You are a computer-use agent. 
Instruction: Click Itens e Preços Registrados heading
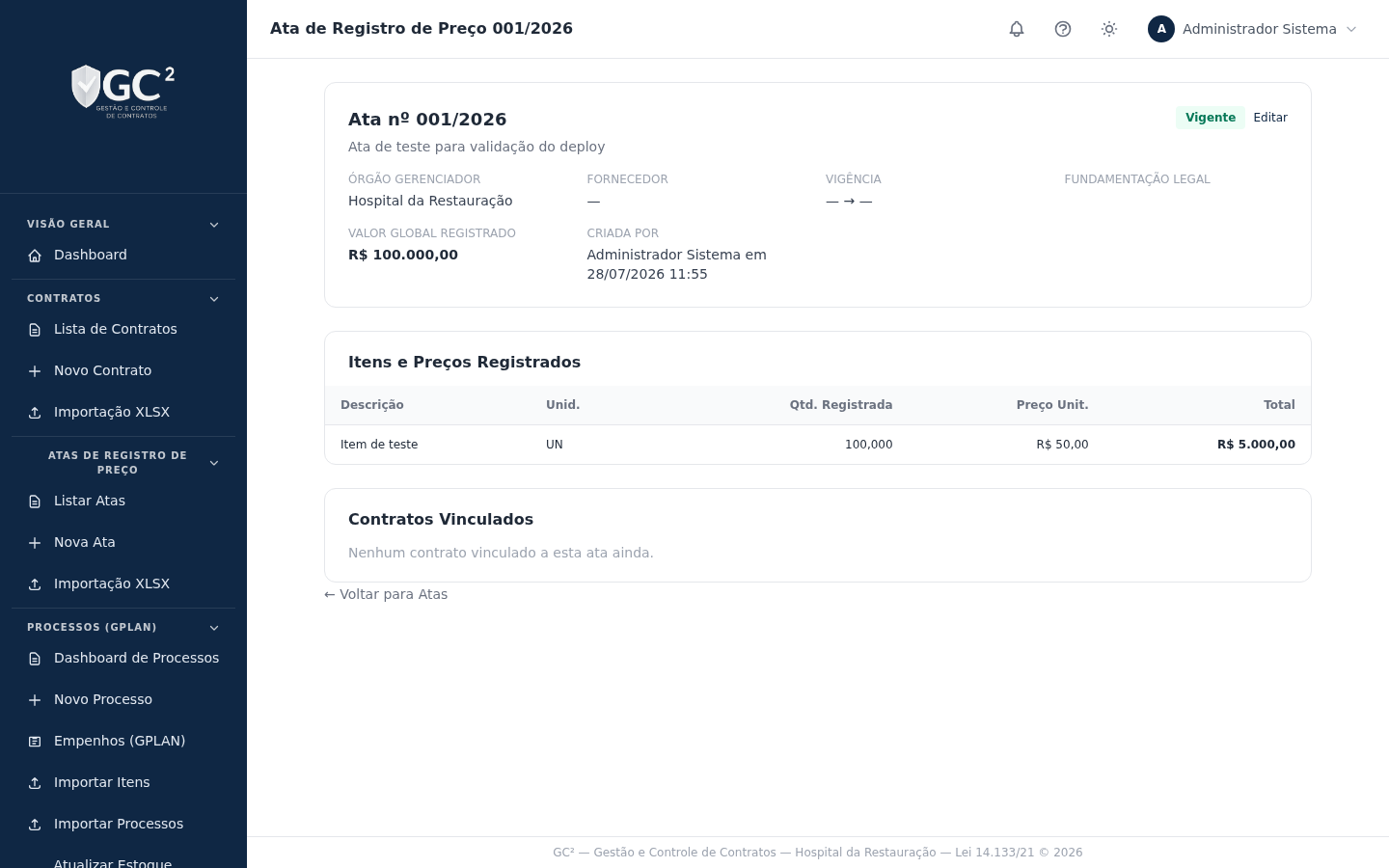tap(464, 362)
